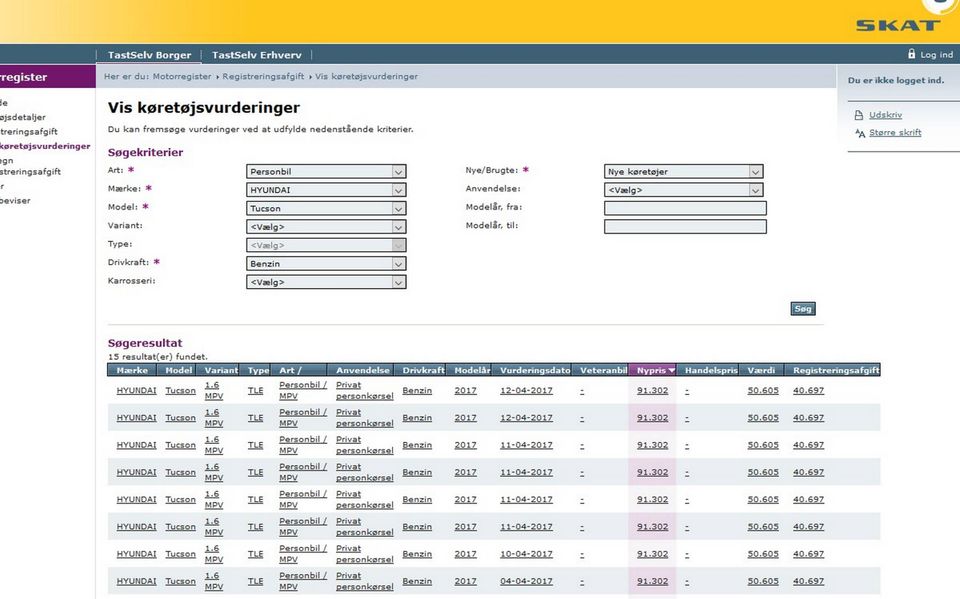Switch to the TastSelv Erhverv tab
Viewport: 960px width, 599px height.
pos(256,55)
